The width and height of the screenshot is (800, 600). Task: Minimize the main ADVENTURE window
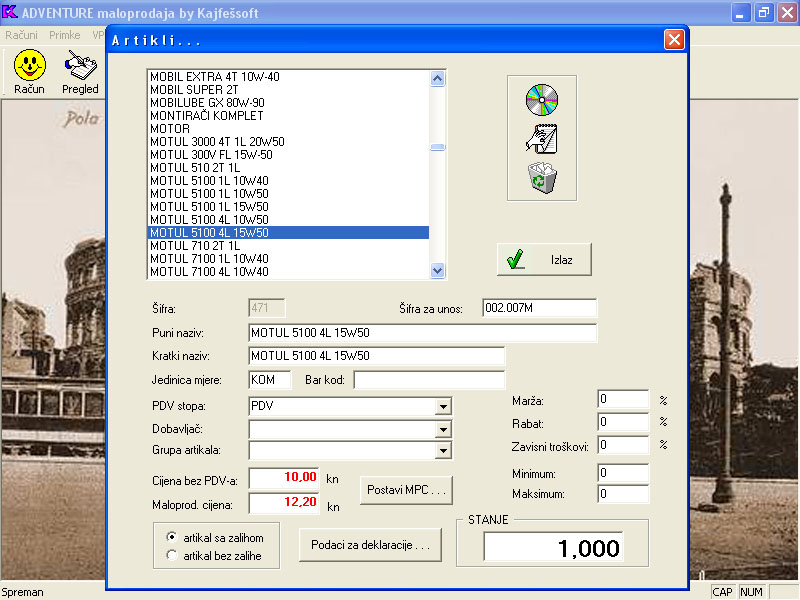[x=740, y=12]
